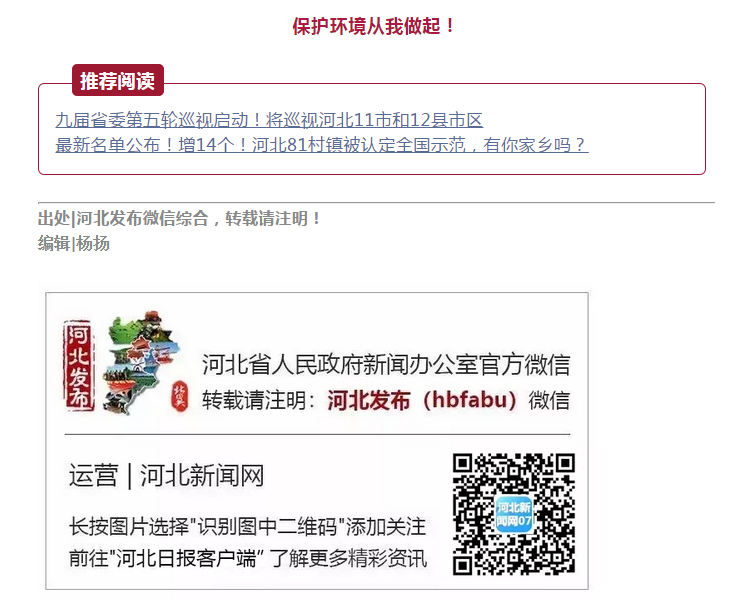Click the colorful Hebei province map logo
The height and width of the screenshot is (602, 731).
pos(141,363)
